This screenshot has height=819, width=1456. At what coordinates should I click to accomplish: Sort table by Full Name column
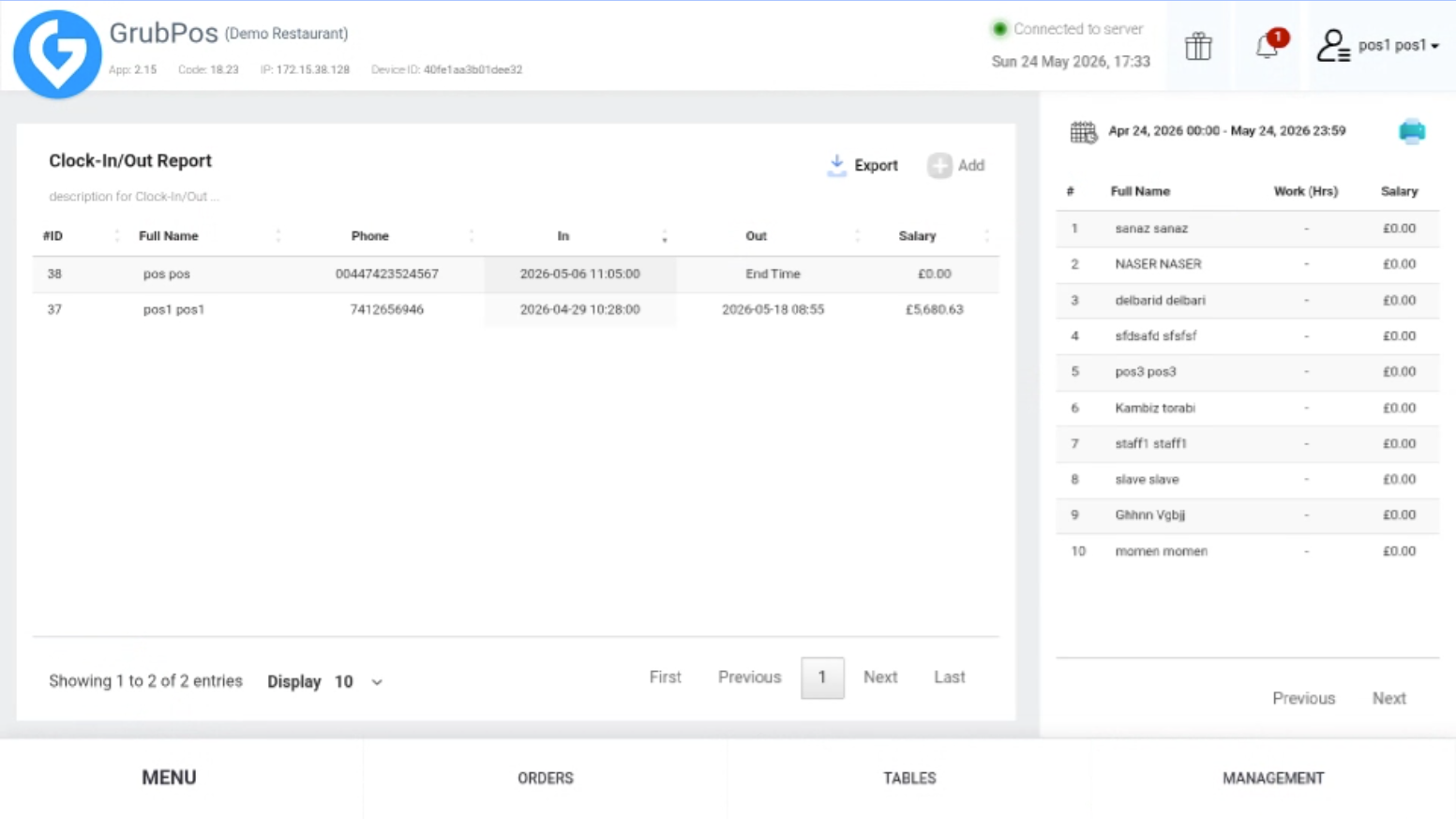point(207,236)
